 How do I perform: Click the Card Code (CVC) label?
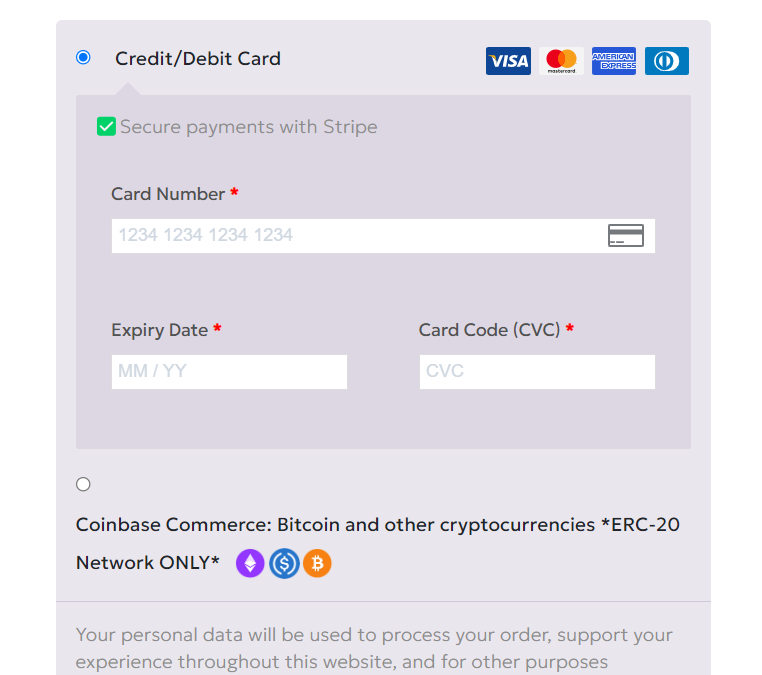pyautogui.click(x=489, y=330)
